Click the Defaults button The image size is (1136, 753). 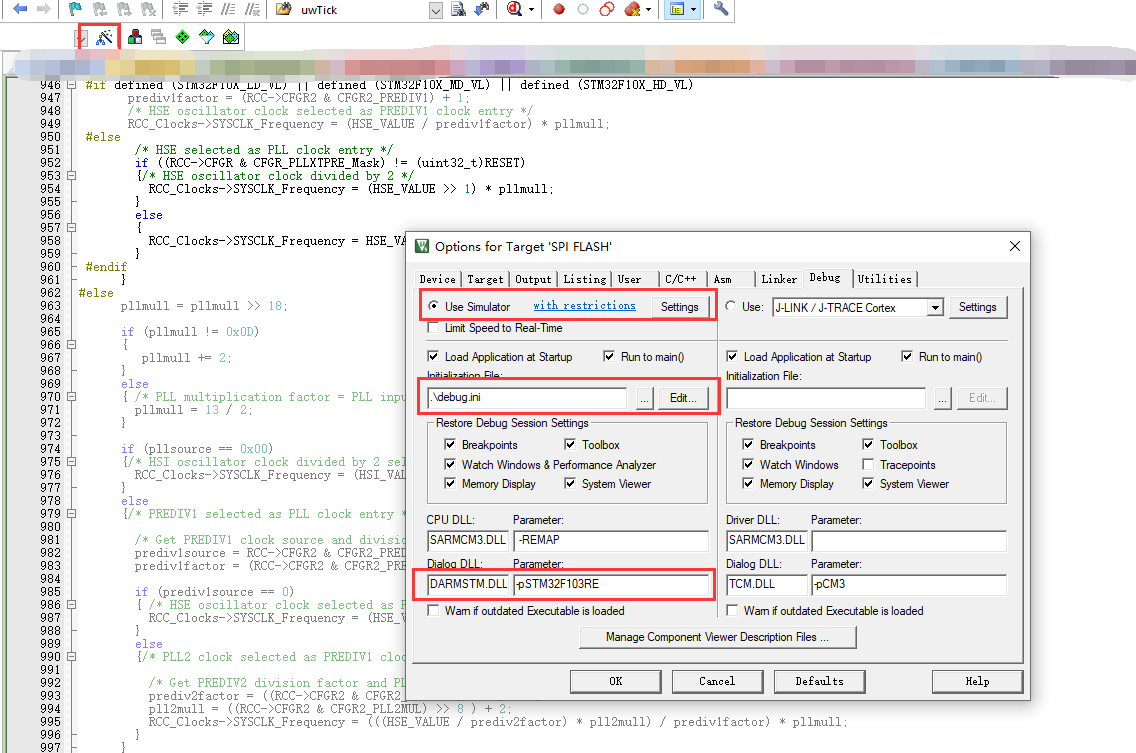819,681
